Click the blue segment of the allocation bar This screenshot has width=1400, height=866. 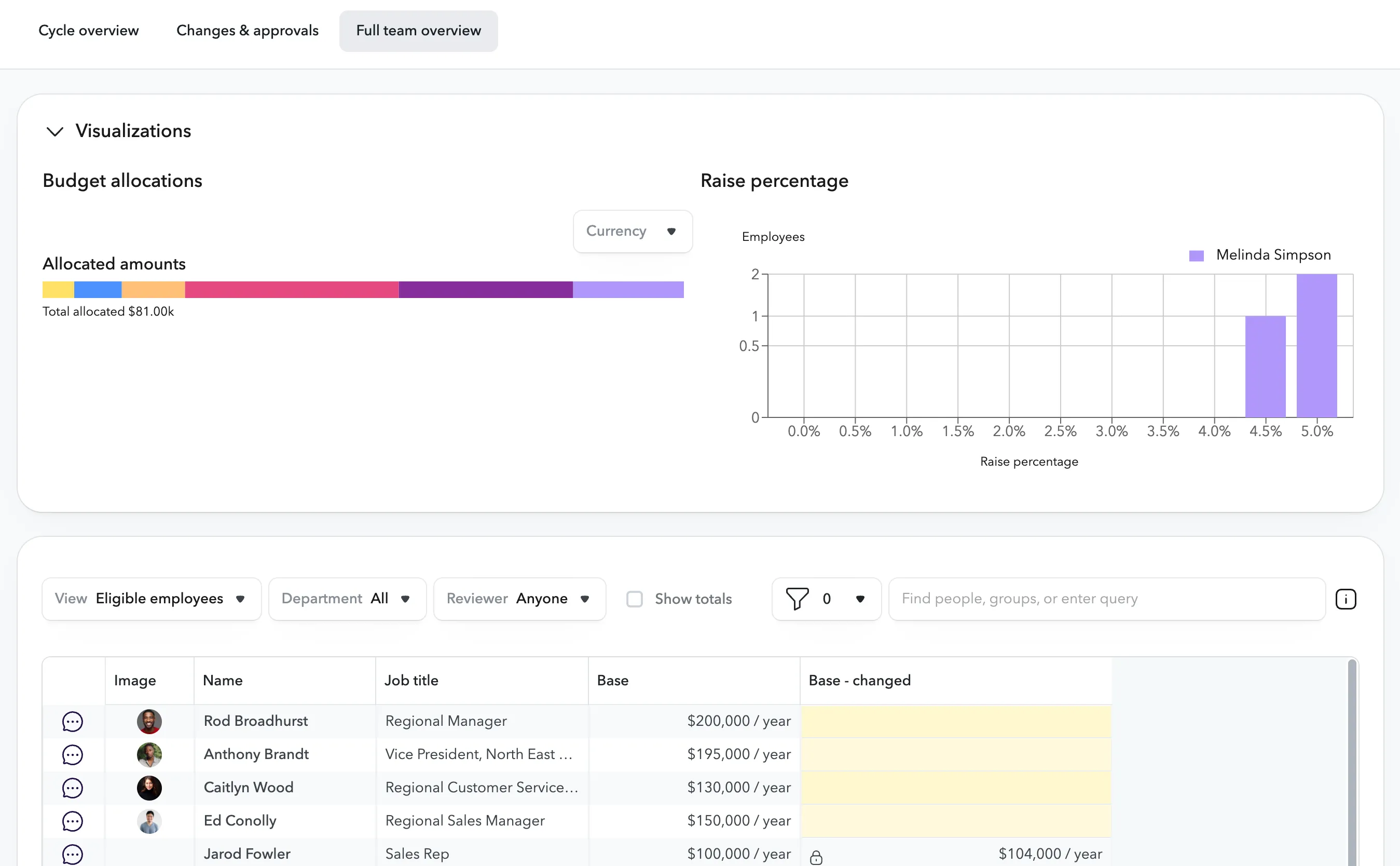click(x=98, y=290)
